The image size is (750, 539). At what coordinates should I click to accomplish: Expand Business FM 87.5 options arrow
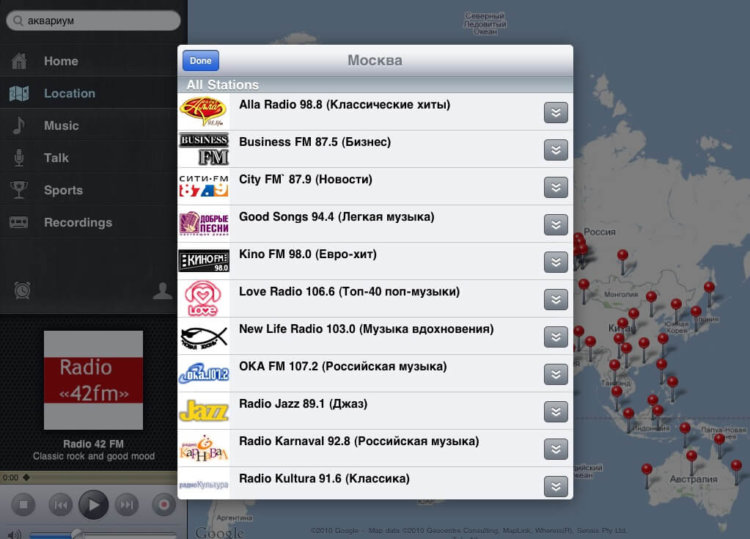click(556, 150)
